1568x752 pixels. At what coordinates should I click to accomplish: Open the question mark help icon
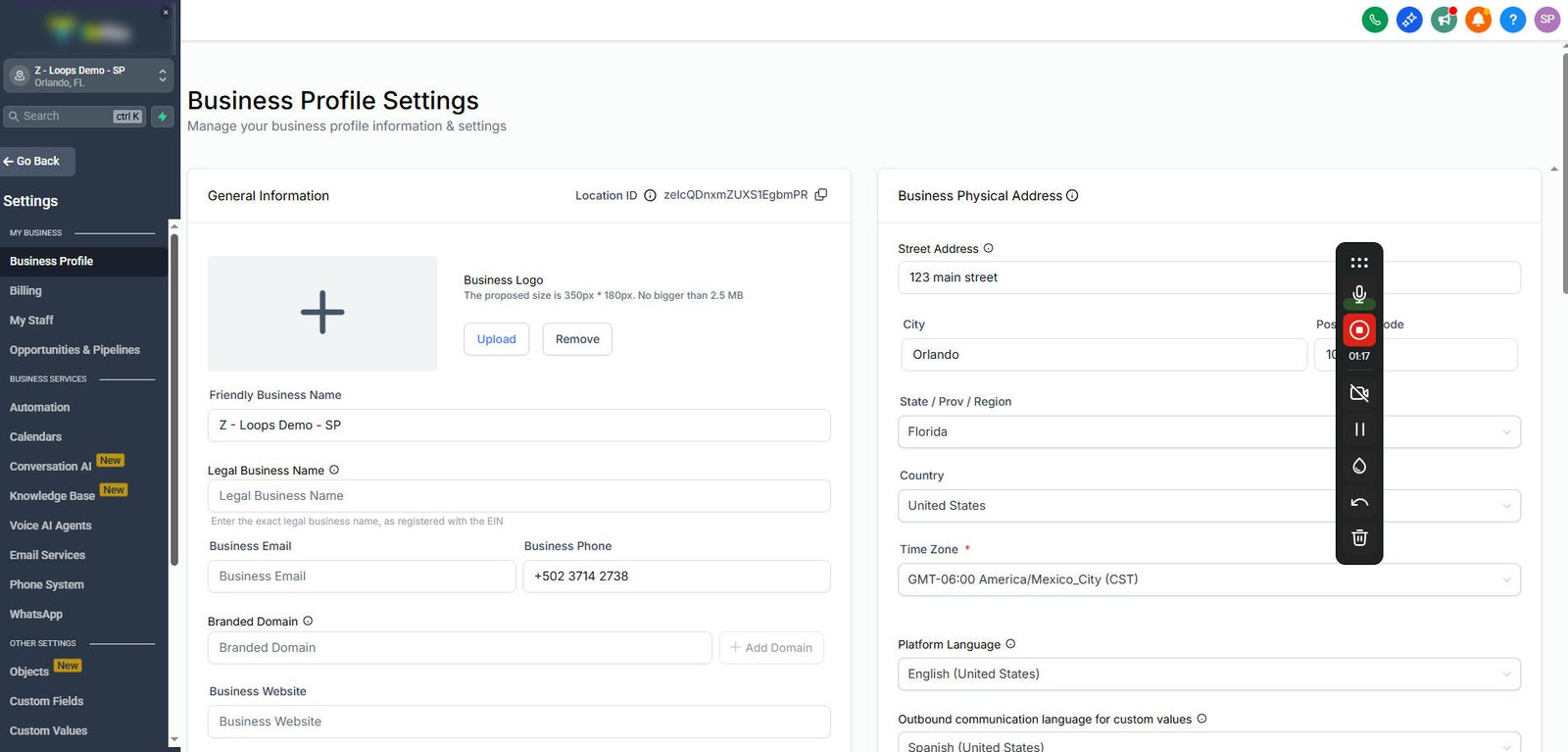[x=1513, y=20]
